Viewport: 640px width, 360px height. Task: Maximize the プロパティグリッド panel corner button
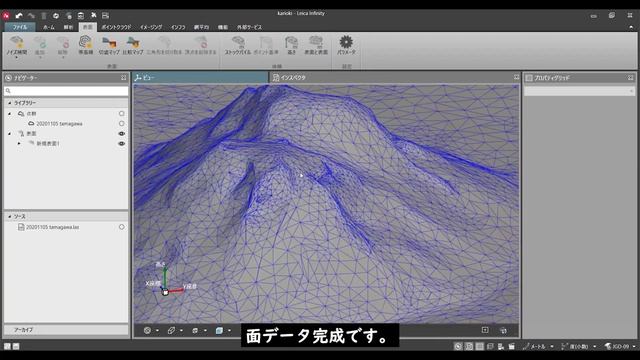click(x=631, y=78)
